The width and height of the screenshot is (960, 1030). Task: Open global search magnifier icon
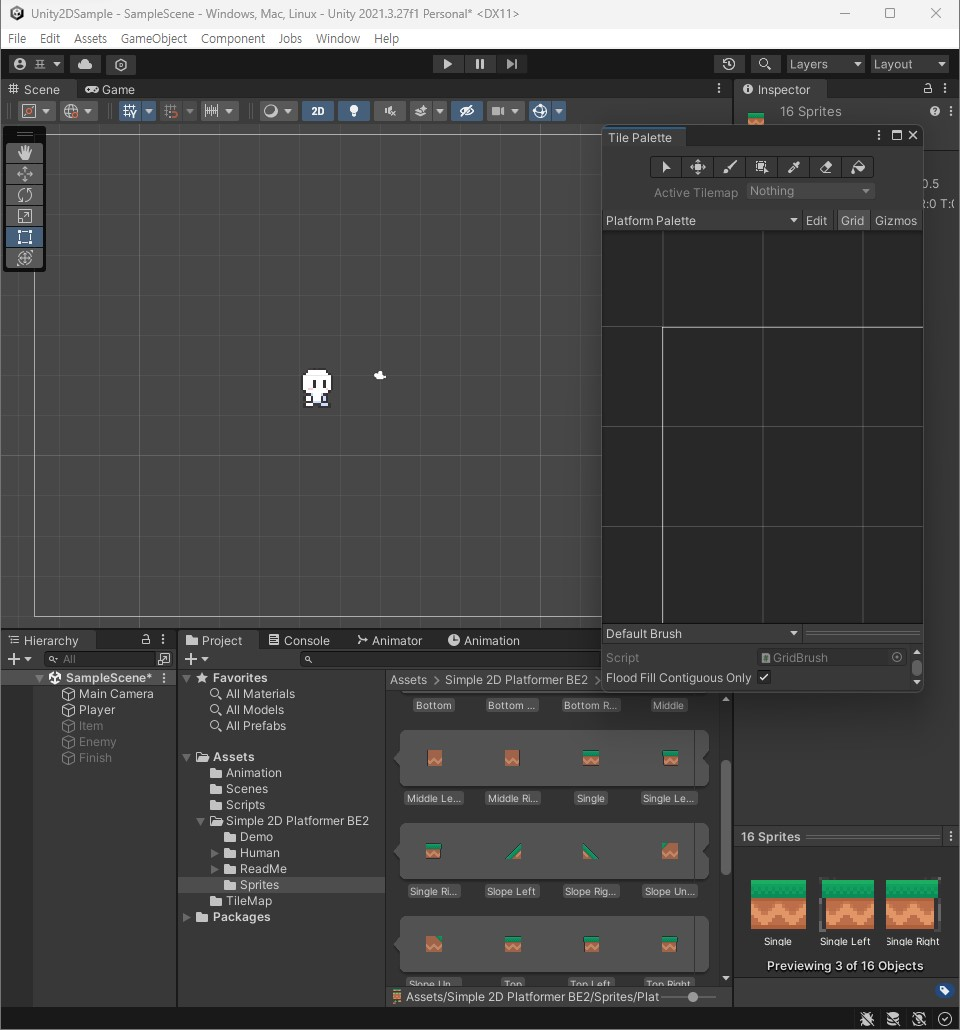[x=764, y=64]
